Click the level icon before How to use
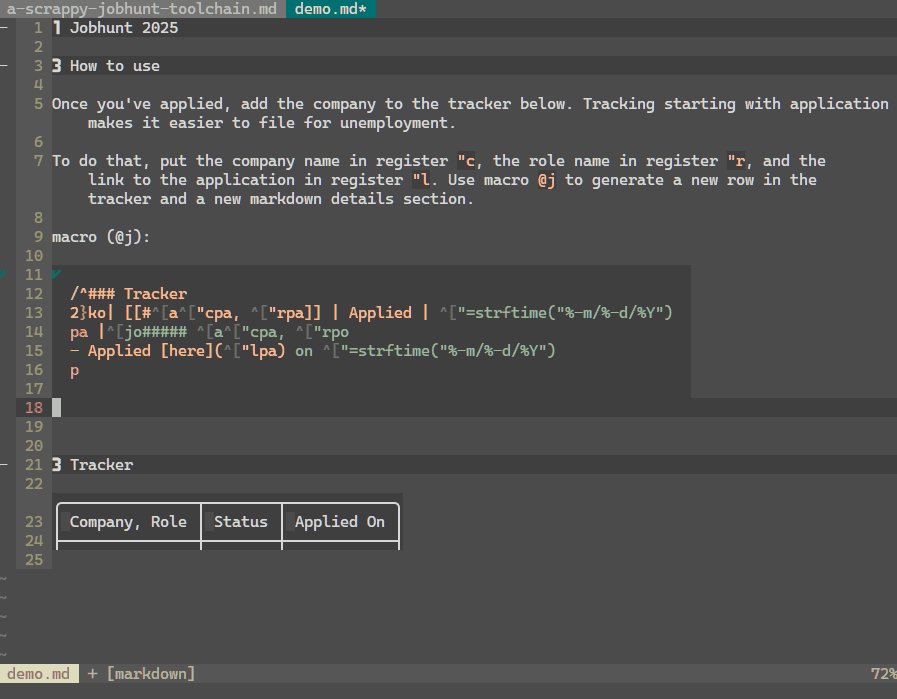The width and height of the screenshot is (897, 699). pyautogui.click(x=57, y=66)
